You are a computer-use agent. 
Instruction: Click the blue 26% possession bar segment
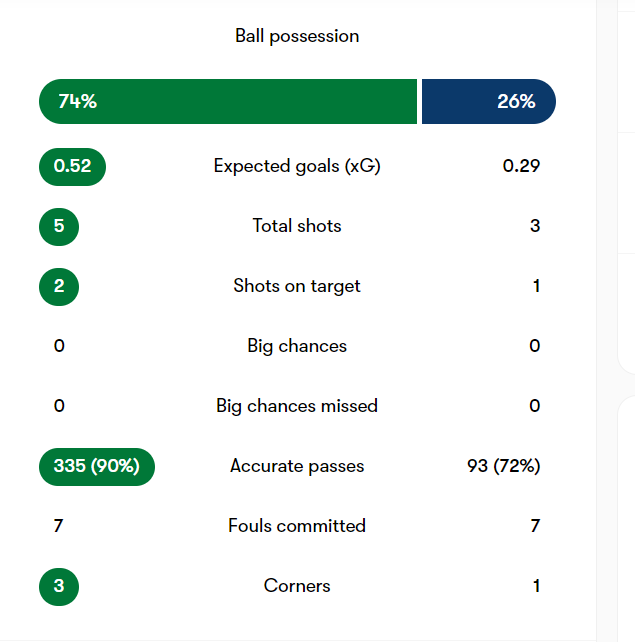[489, 102]
